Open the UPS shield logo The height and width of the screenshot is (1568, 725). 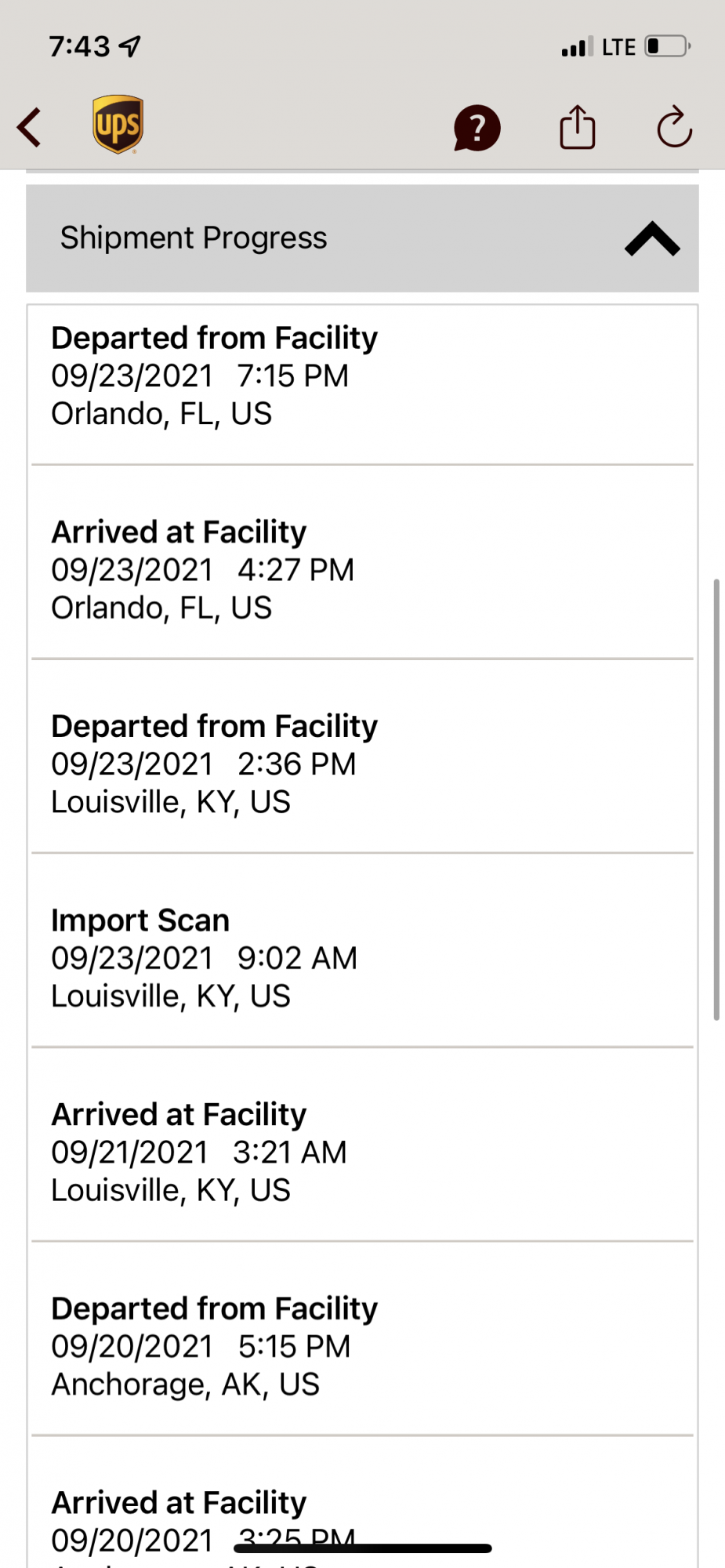coord(118,125)
